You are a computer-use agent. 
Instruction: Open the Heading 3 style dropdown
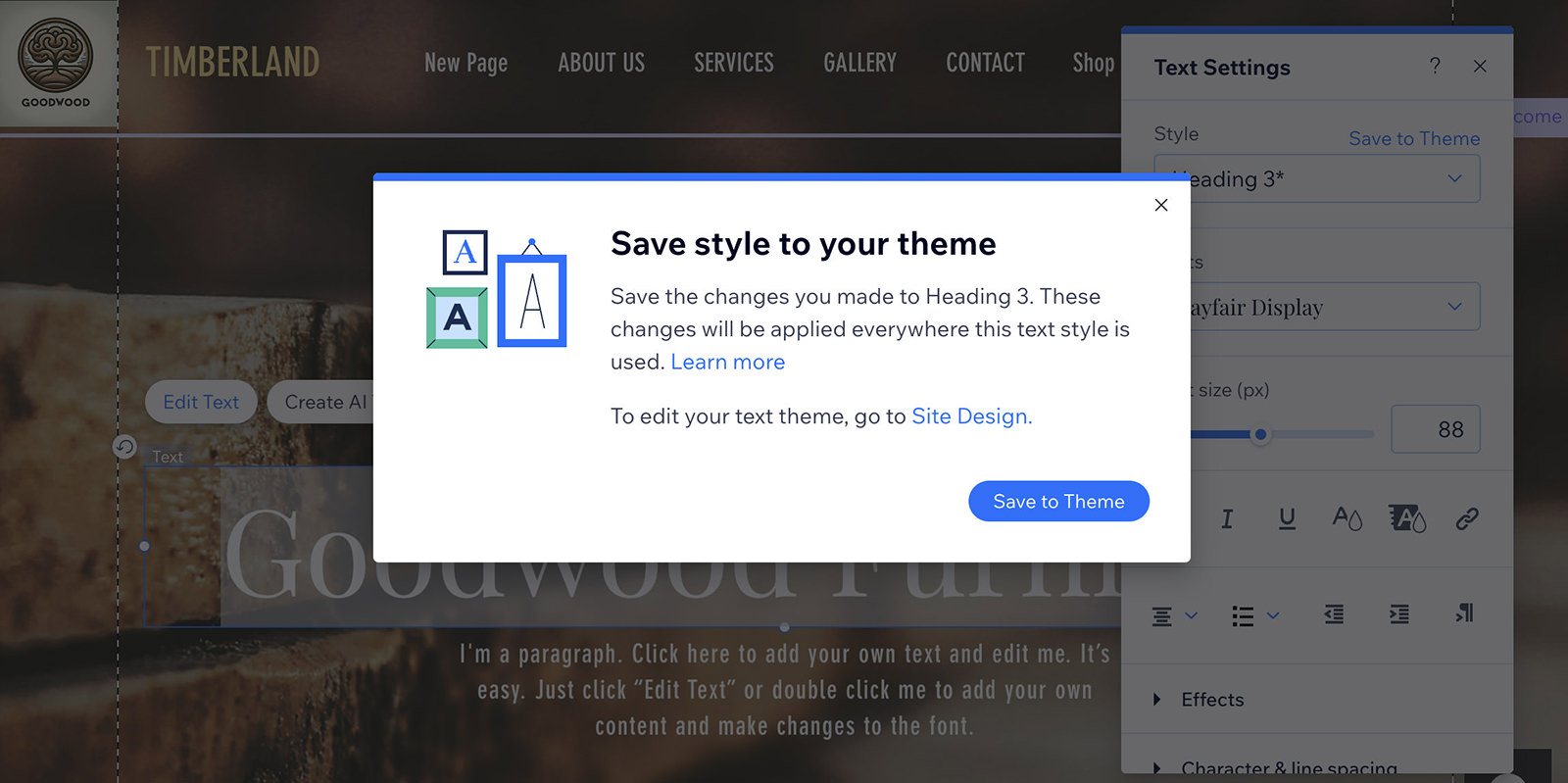click(x=1317, y=178)
